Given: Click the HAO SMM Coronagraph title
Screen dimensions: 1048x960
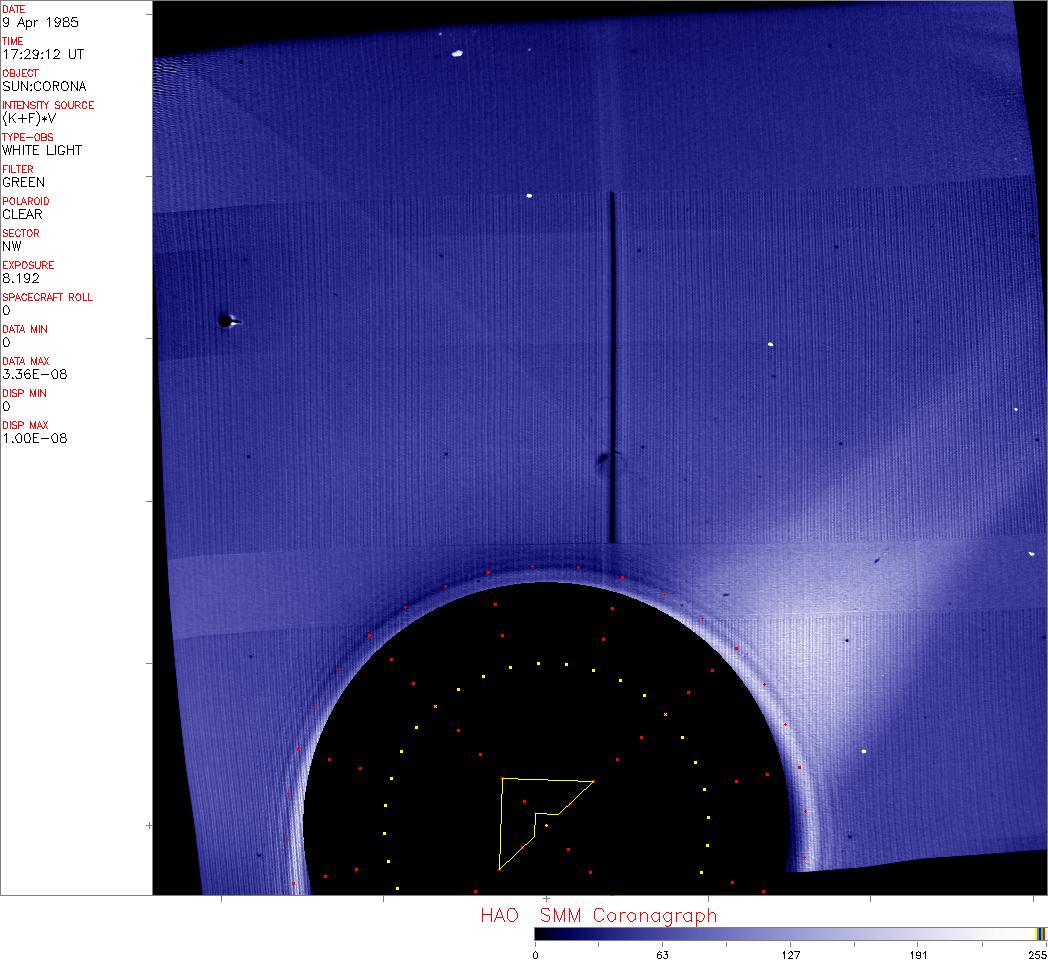Looking at the screenshot, I should 599,916.
